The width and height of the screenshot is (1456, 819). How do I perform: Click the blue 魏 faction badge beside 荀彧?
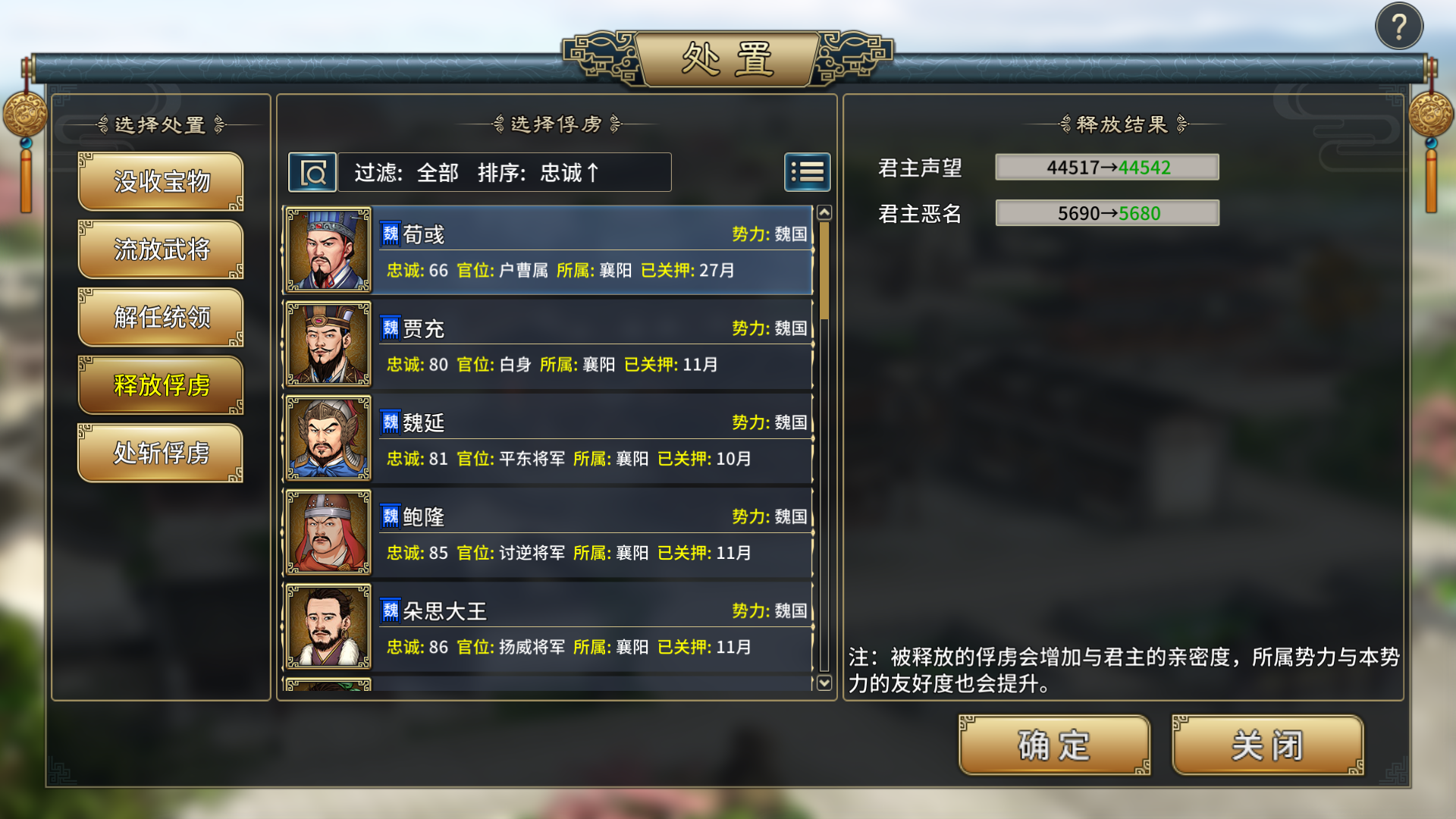click(x=390, y=234)
